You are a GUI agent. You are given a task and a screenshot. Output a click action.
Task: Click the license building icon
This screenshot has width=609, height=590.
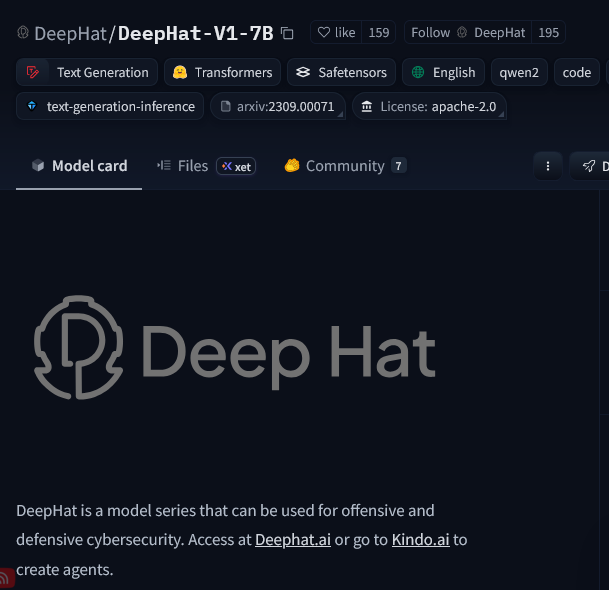pos(367,106)
